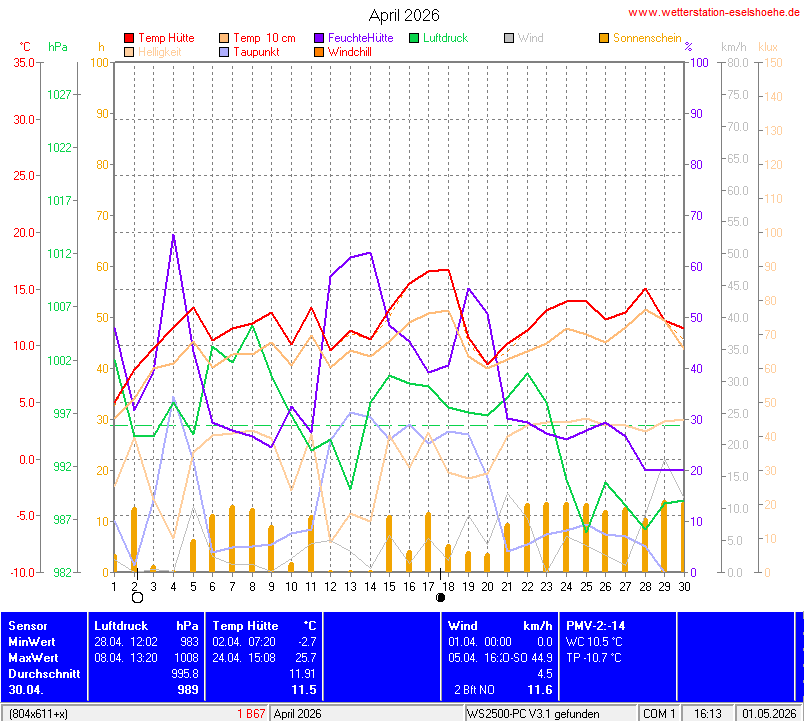This screenshot has width=804, height=721.
Task: Click the full moon symbol under day 2
Action: pyautogui.click(x=137, y=597)
